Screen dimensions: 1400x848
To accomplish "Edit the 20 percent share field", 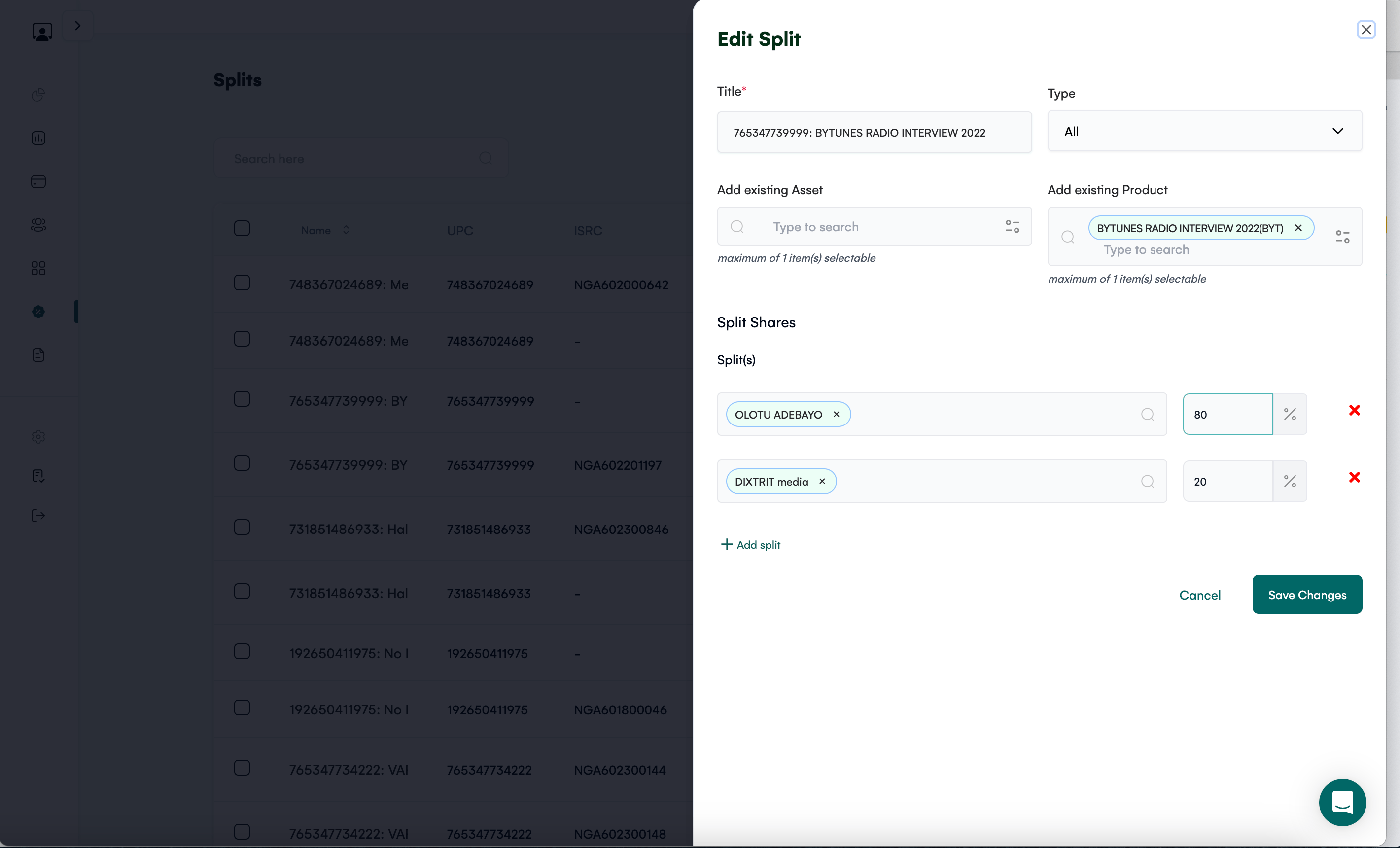I will 1227,481.
